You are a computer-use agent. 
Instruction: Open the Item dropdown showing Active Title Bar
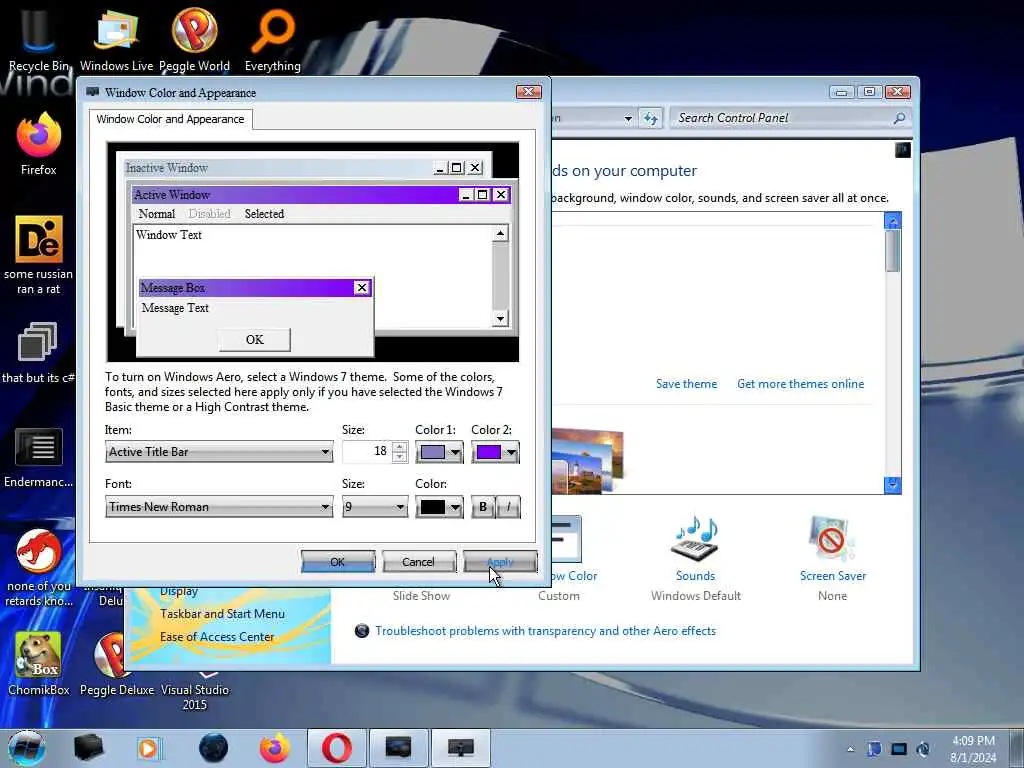click(219, 451)
